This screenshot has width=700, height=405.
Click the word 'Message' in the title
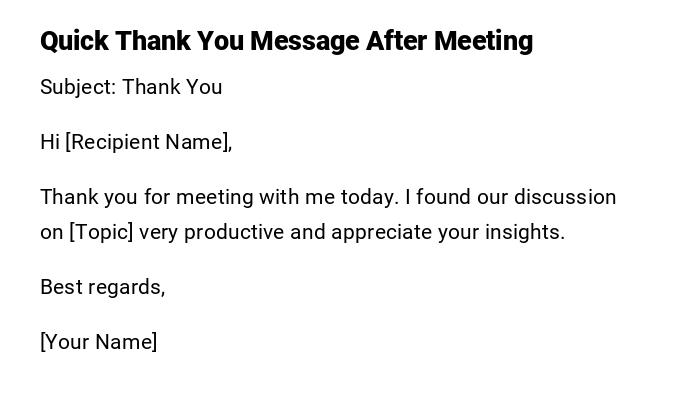click(304, 41)
